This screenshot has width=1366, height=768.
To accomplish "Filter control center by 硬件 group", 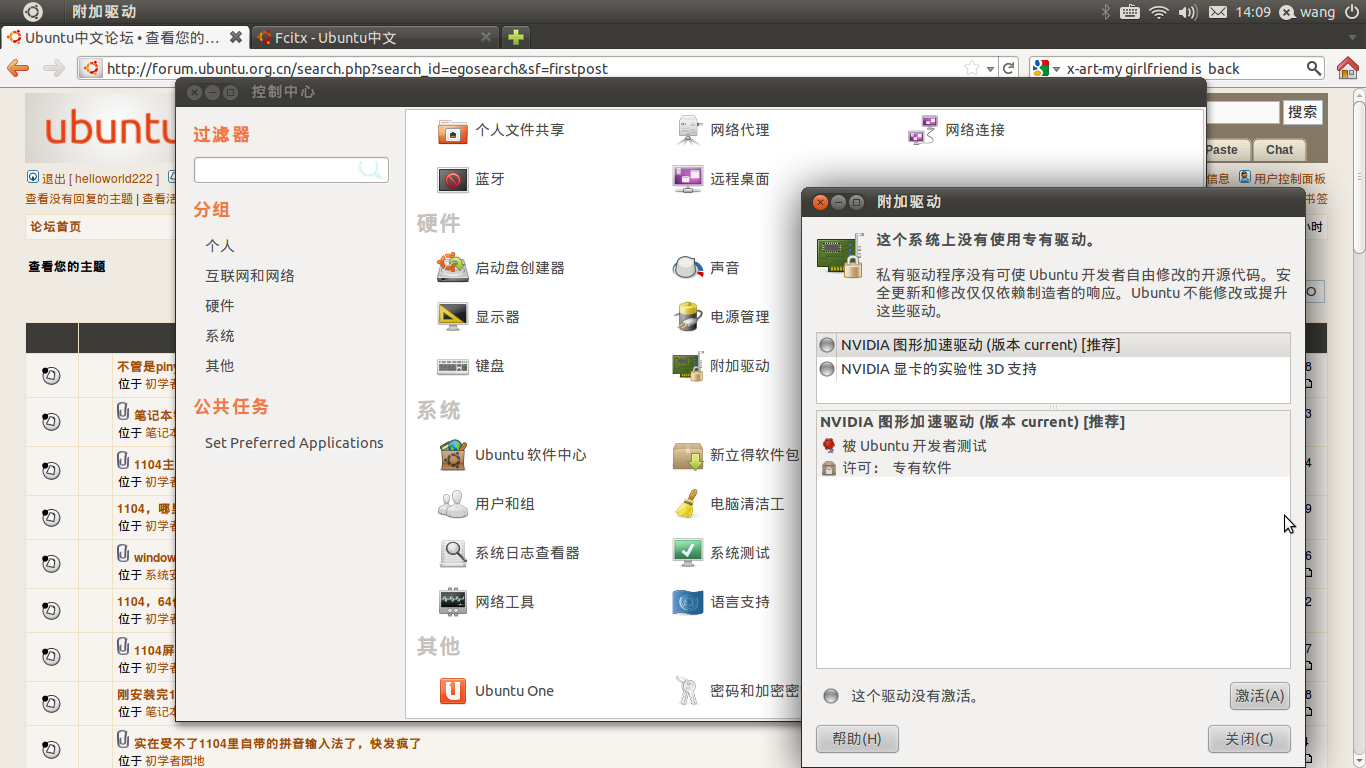I will pos(220,306).
